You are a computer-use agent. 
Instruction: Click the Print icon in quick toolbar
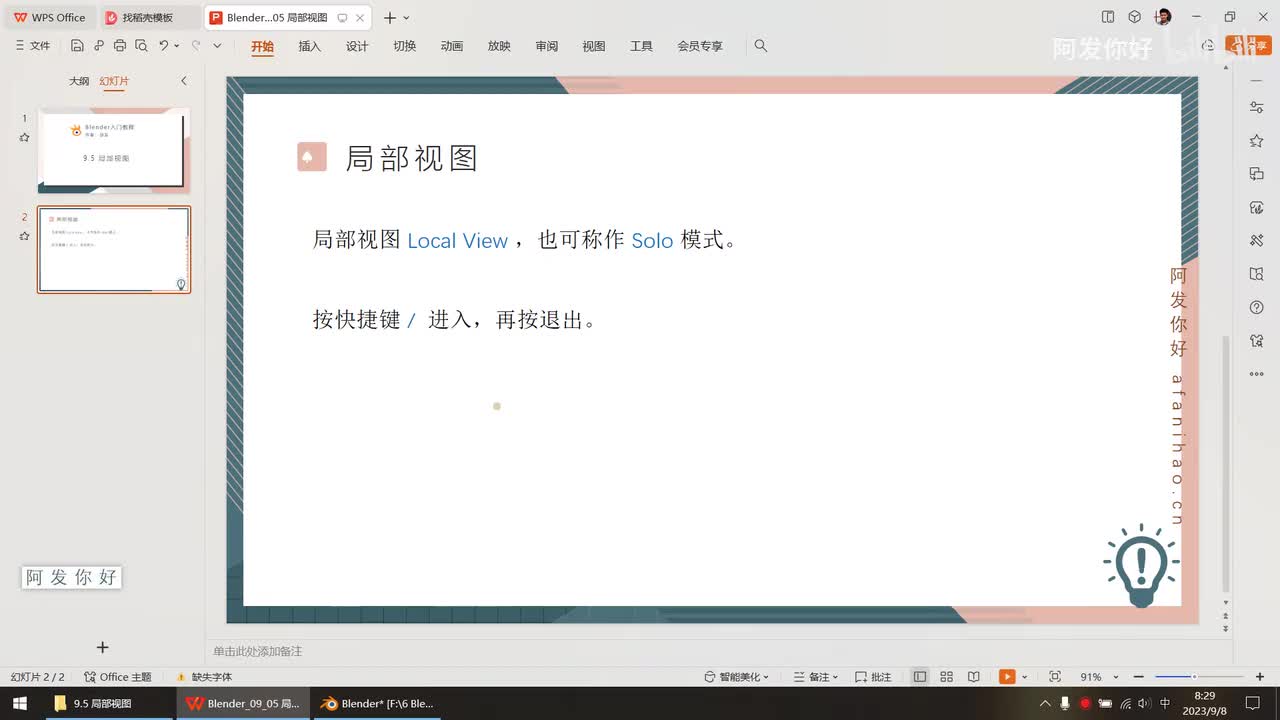(120, 46)
